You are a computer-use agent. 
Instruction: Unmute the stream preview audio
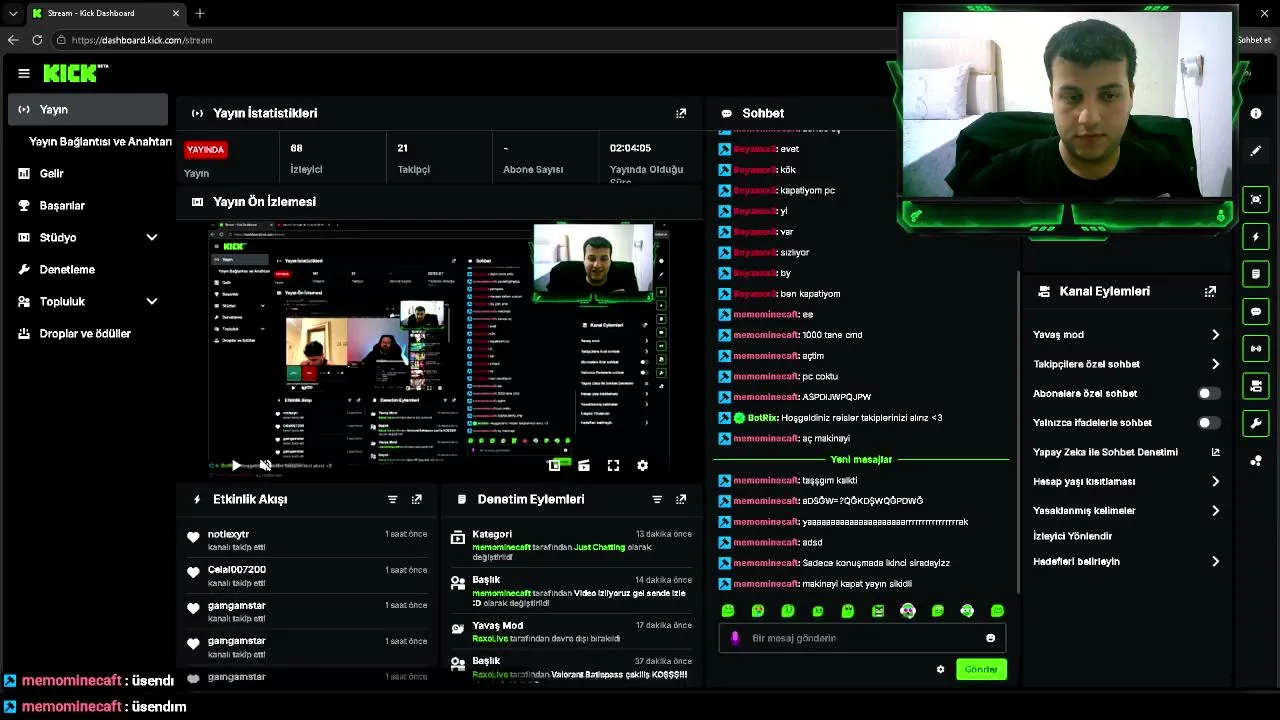tap(264, 465)
